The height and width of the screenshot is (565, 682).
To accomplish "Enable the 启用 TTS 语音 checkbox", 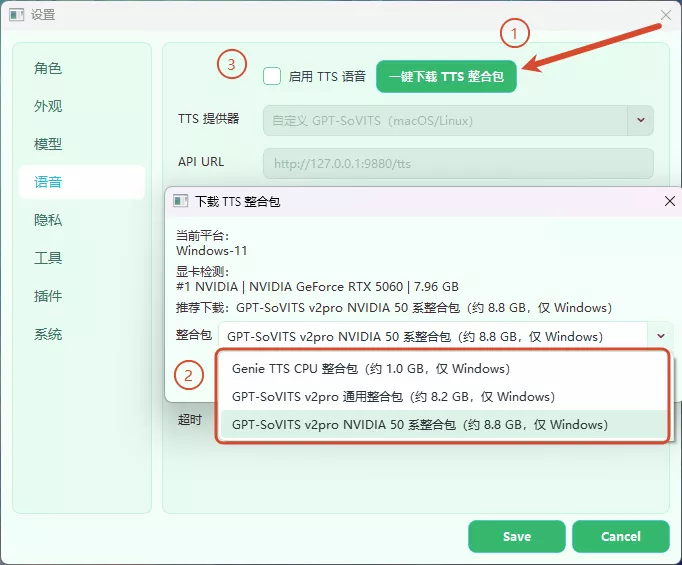I will tap(272, 76).
